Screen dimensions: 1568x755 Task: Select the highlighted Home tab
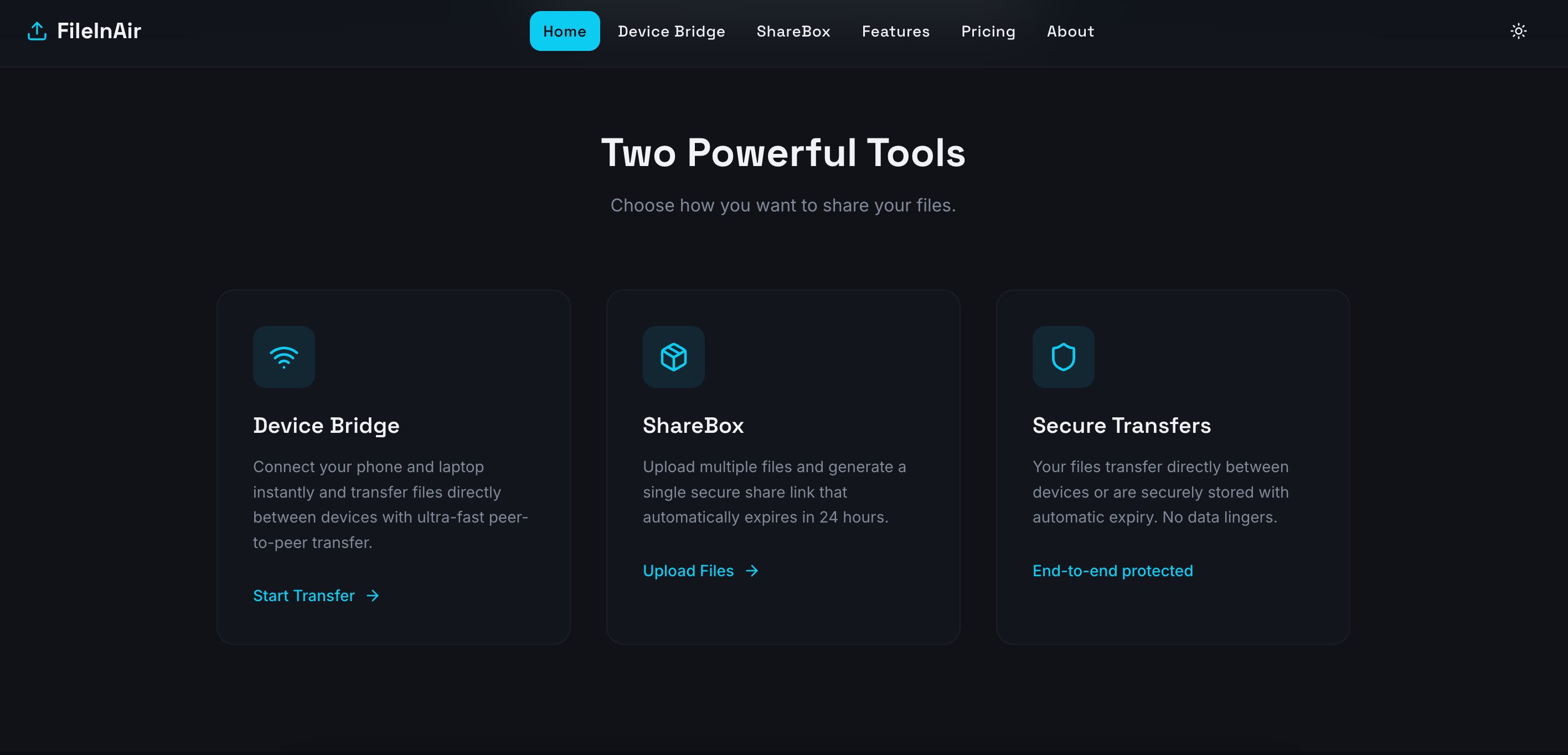pos(564,31)
